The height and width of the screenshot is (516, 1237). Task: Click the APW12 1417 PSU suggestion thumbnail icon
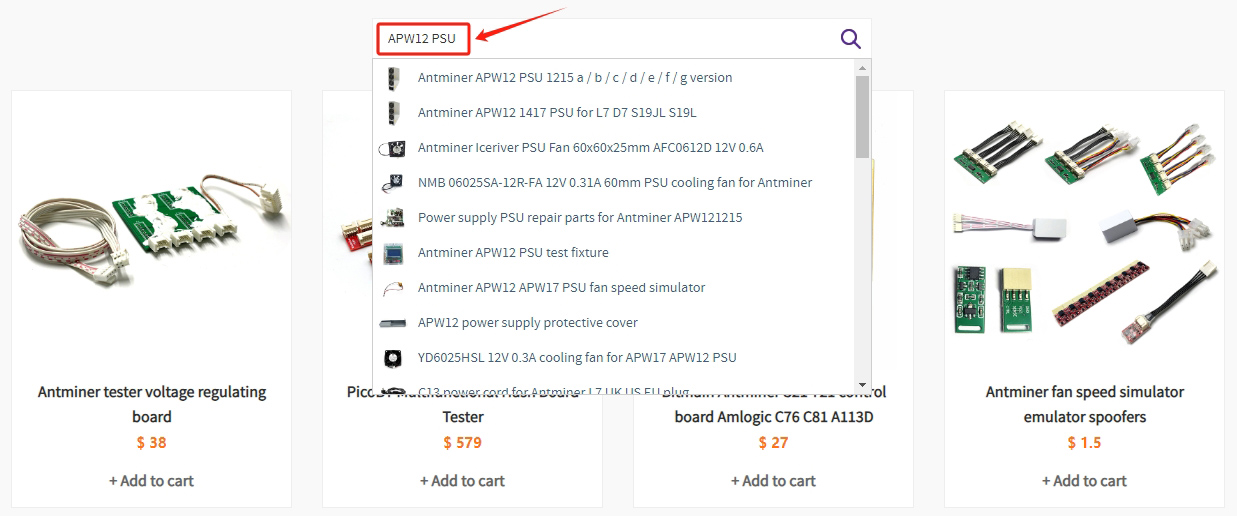[393, 113]
